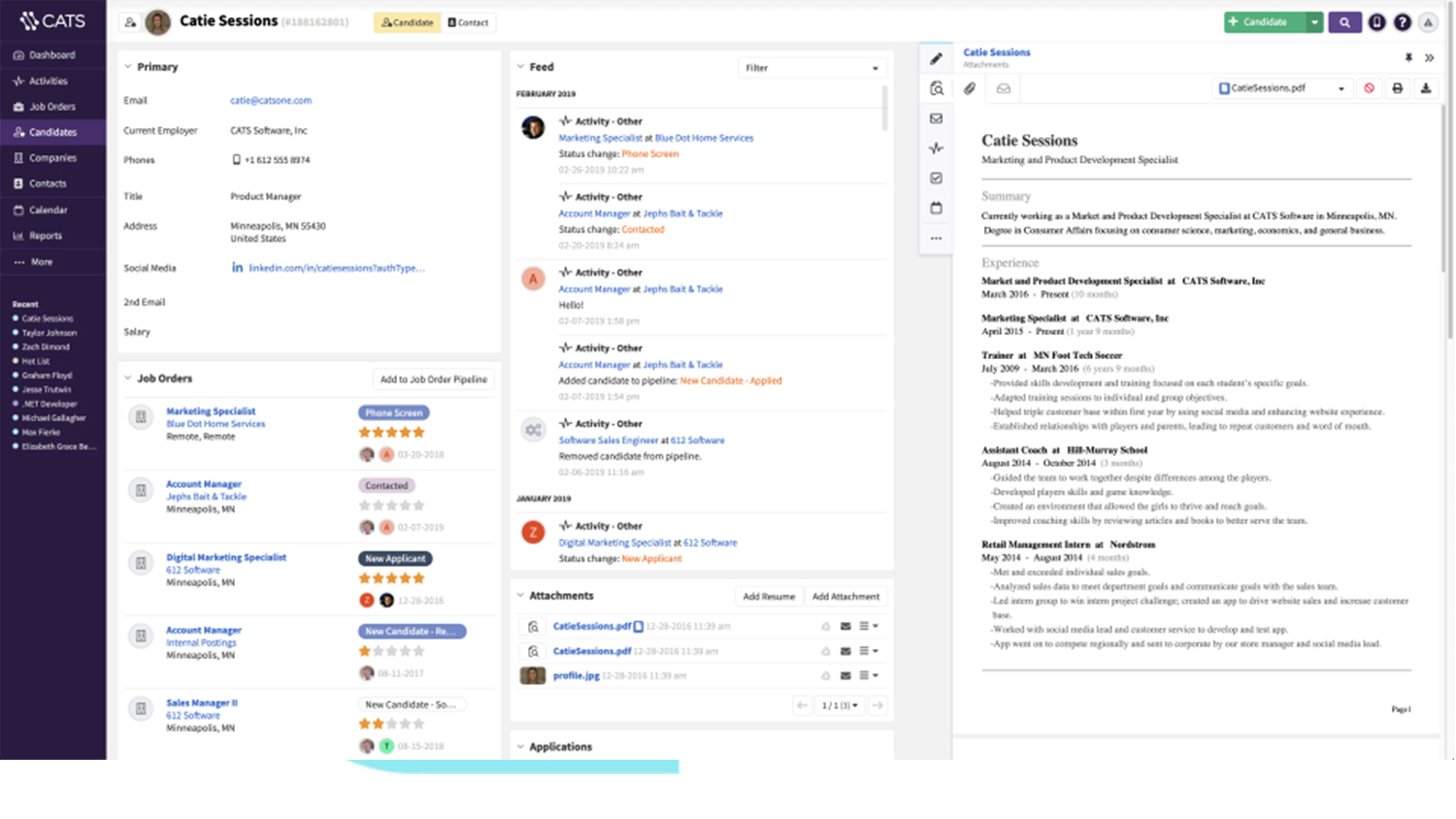
Task: Collapse the Job Orders section
Action: pos(127,378)
